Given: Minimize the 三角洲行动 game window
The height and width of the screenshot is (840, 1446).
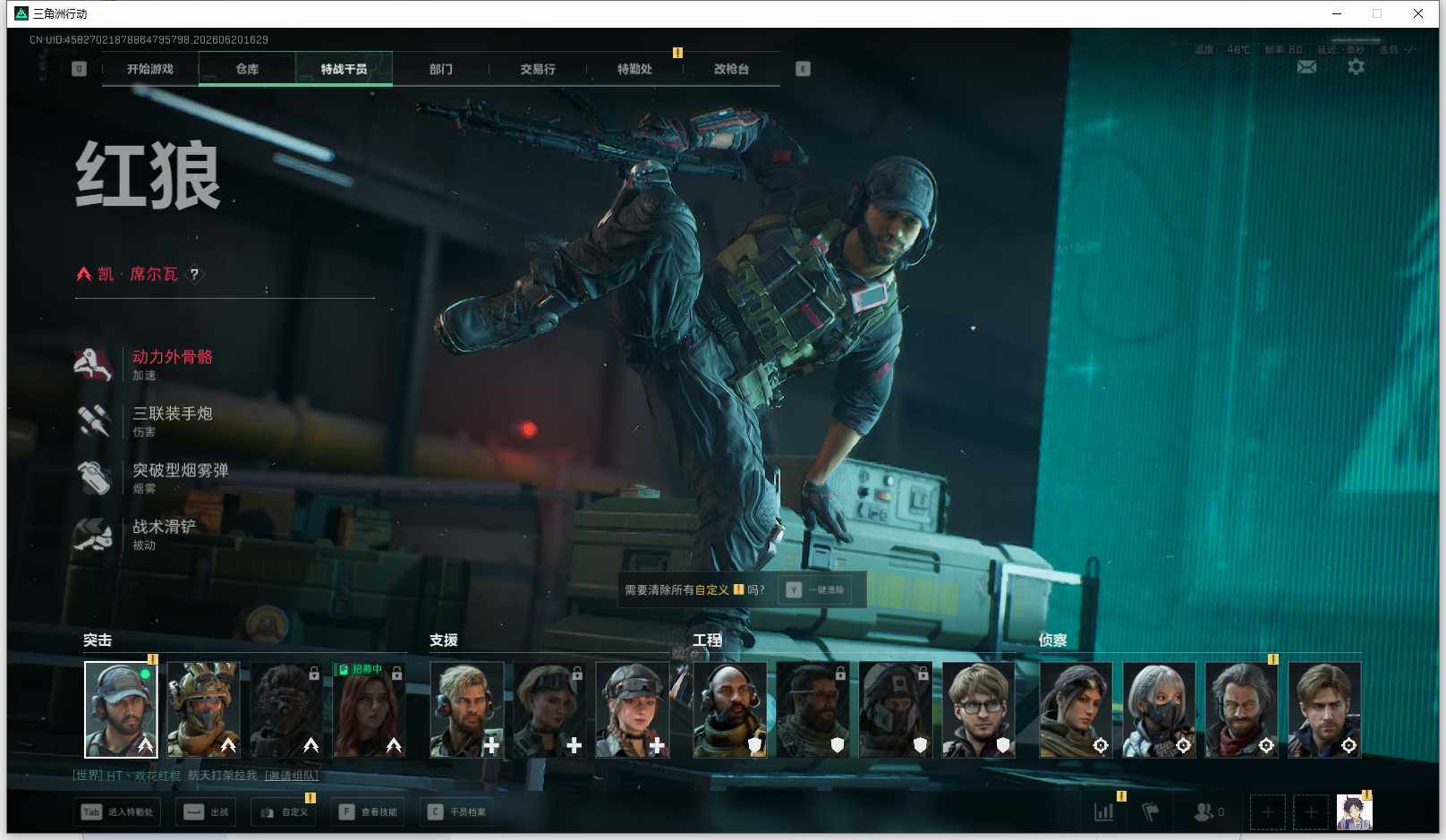Looking at the screenshot, I should 1337,13.
